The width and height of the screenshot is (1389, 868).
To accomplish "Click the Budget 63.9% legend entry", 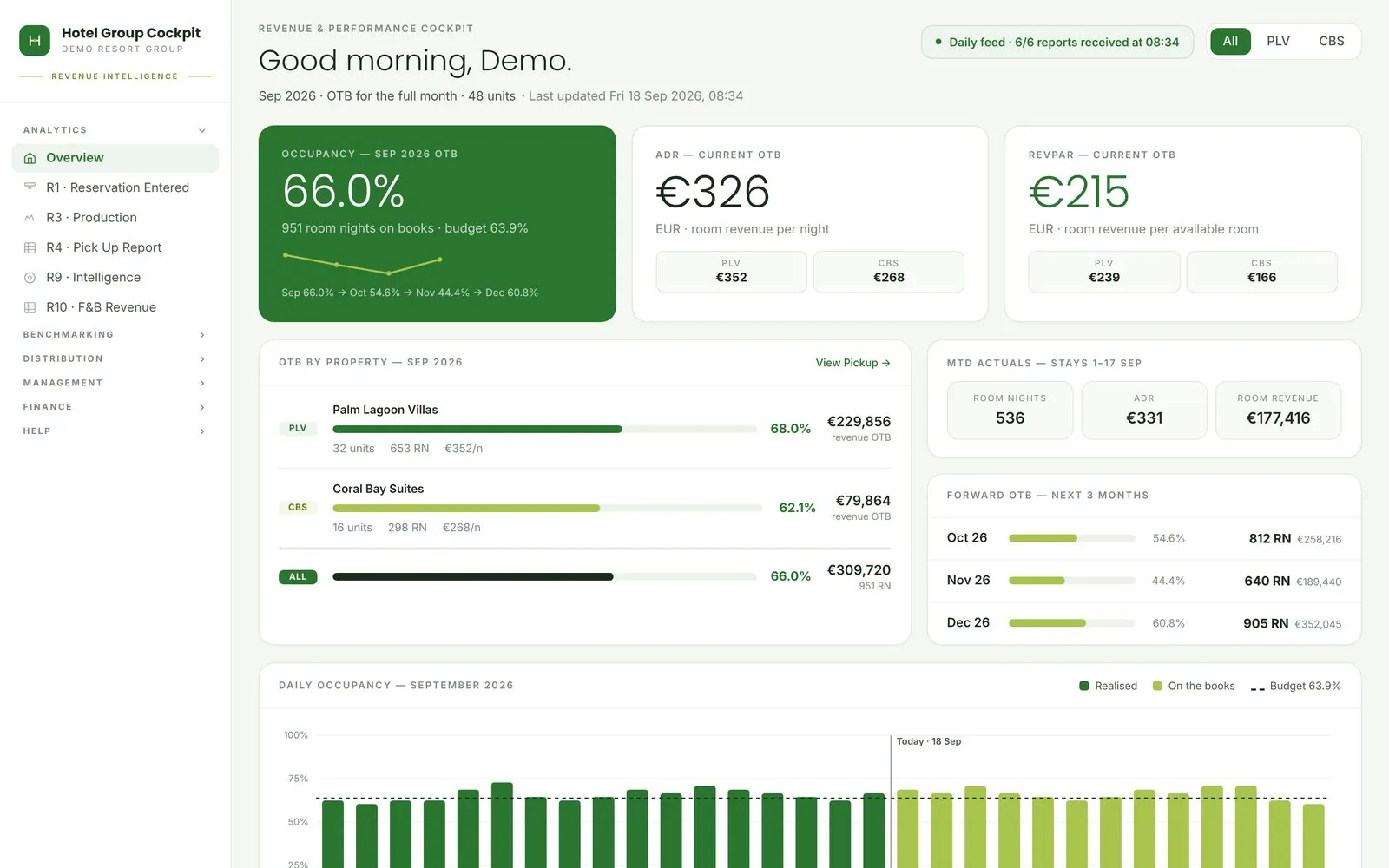I will pos(1296,686).
